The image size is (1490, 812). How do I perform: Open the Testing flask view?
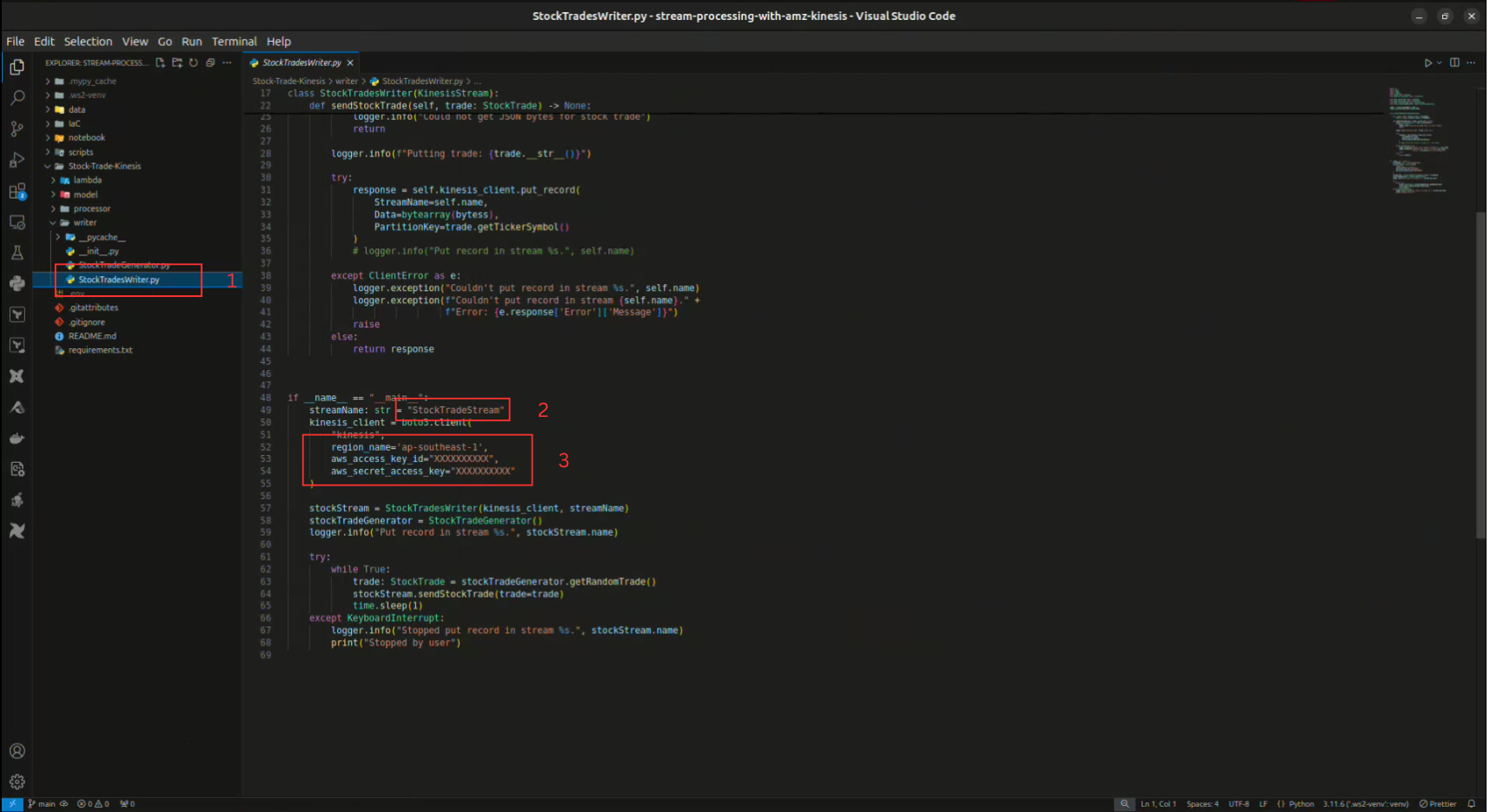click(17, 253)
